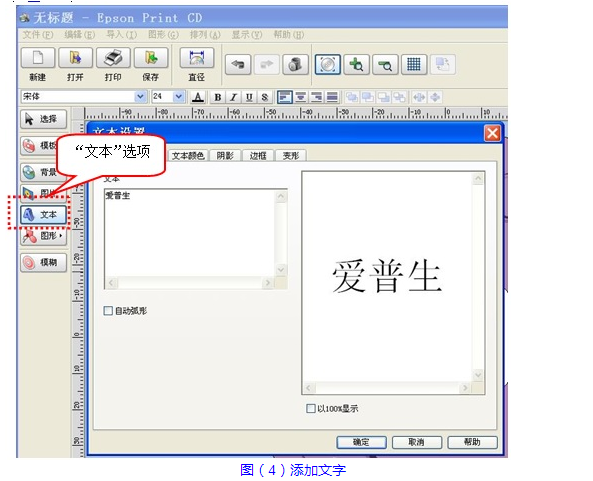Click the 打印 (Print) toolbar icon

pyautogui.click(x=113, y=58)
